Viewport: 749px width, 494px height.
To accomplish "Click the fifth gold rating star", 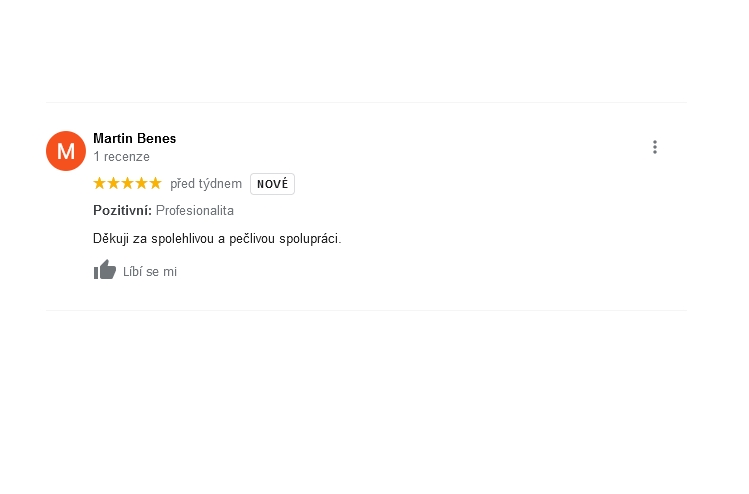I will point(155,183).
